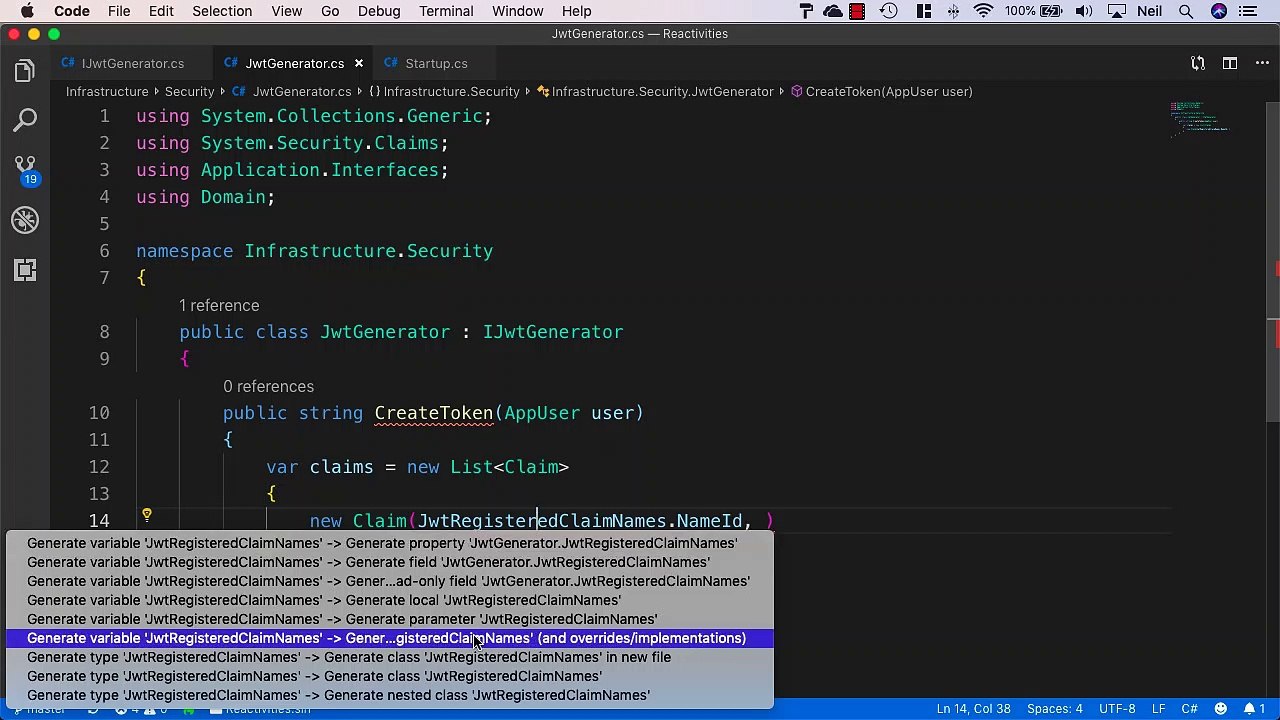
Task: Click the lightbulb quick-fix icon on line 14
Action: 146,515
